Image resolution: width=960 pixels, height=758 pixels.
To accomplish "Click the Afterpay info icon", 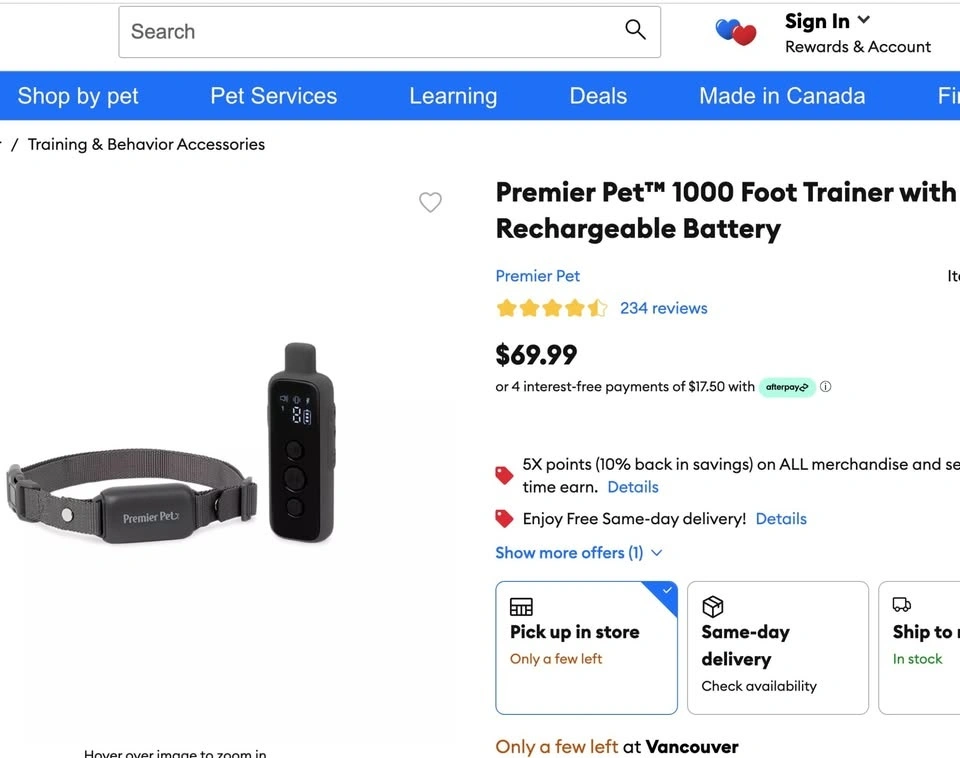I will click(x=826, y=387).
